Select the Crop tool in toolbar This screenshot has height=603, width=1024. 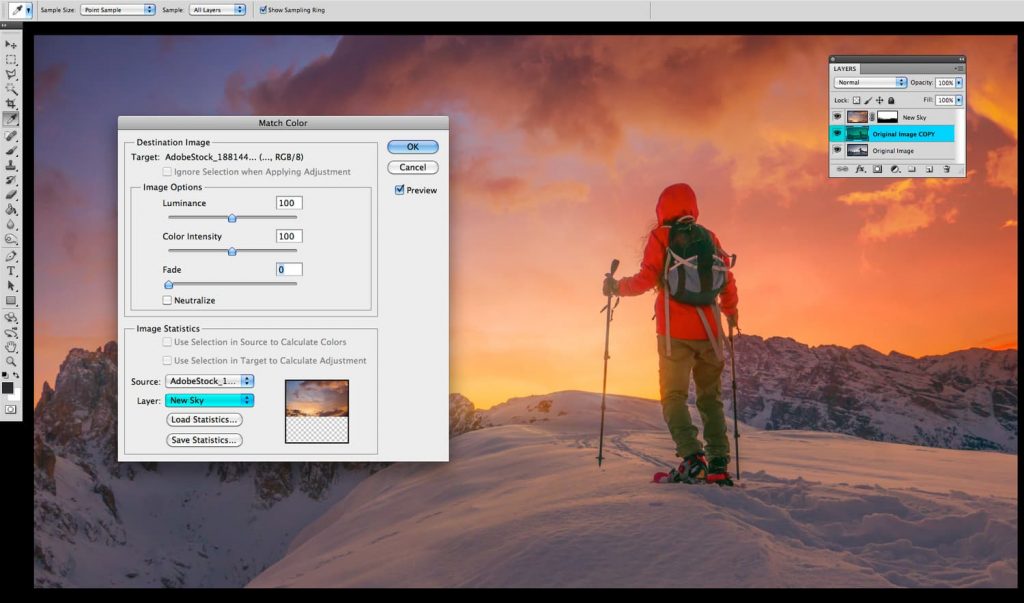[11, 104]
